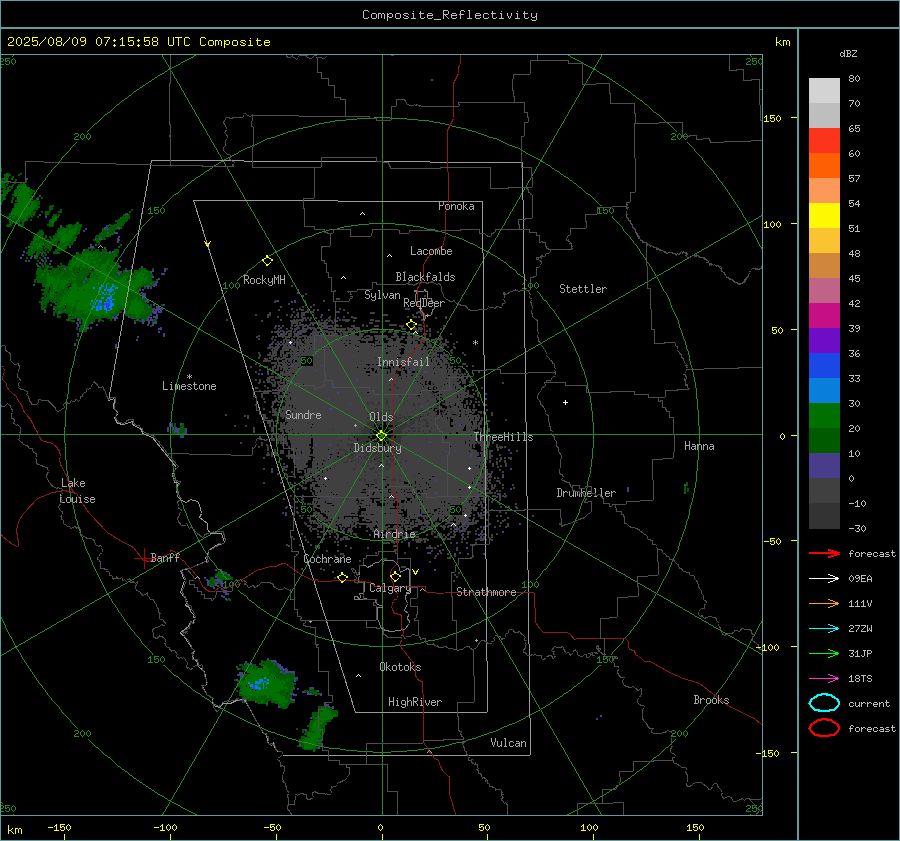Click the Hanna town label
Viewport: 900px width, 841px height.
(699, 446)
